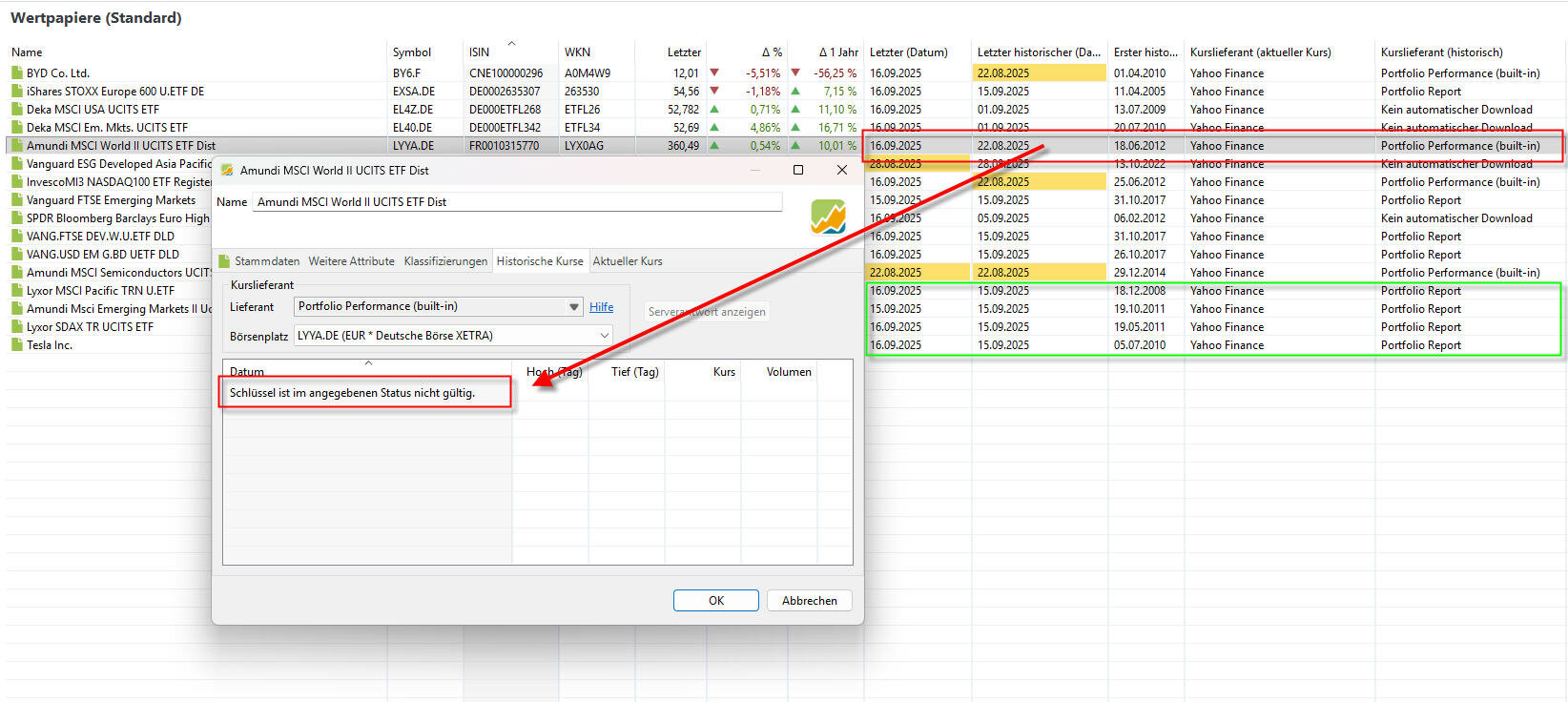Sort by the Symbol column header

[x=412, y=52]
